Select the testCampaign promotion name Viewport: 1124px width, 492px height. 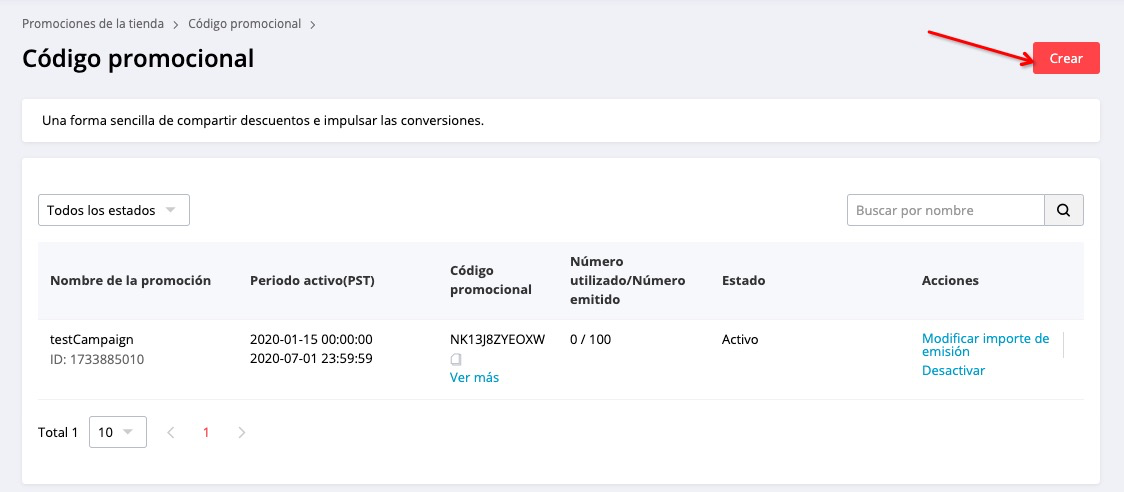pos(91,339)
